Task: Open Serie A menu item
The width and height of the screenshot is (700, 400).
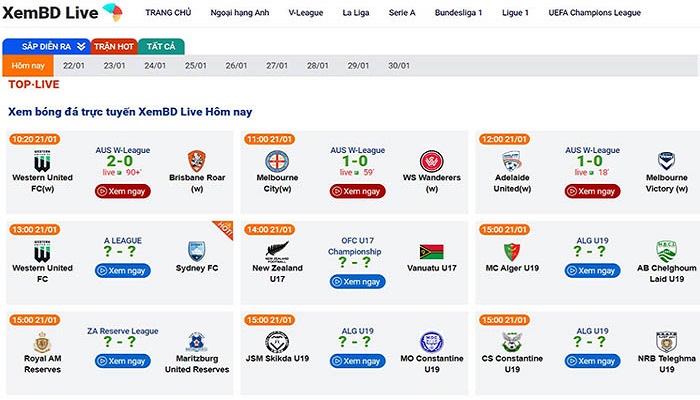Action: [402, 12]
